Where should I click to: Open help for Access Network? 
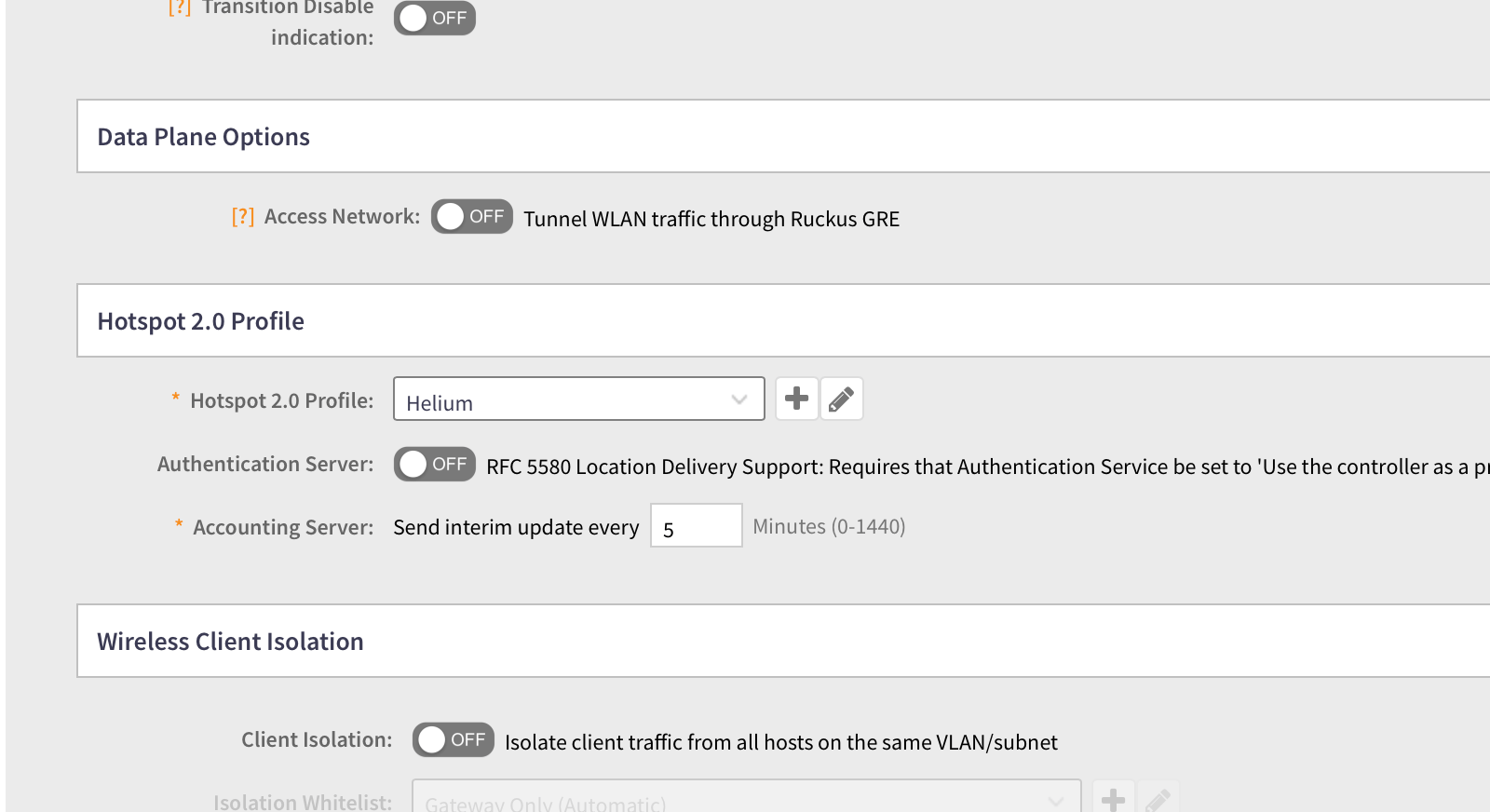tap(242, 217)
